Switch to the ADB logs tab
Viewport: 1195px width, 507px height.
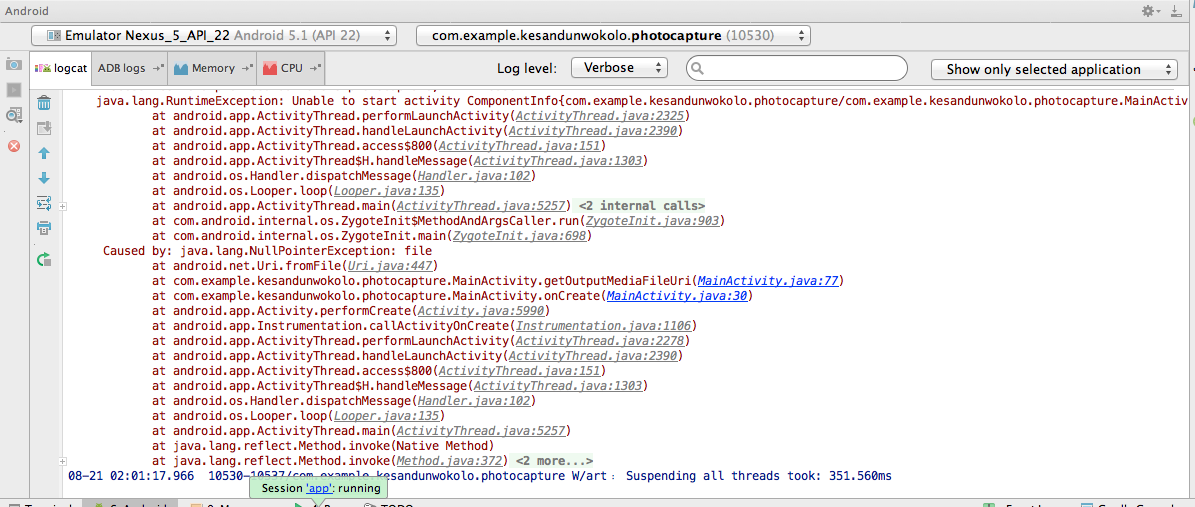click(x=130, y=69)
